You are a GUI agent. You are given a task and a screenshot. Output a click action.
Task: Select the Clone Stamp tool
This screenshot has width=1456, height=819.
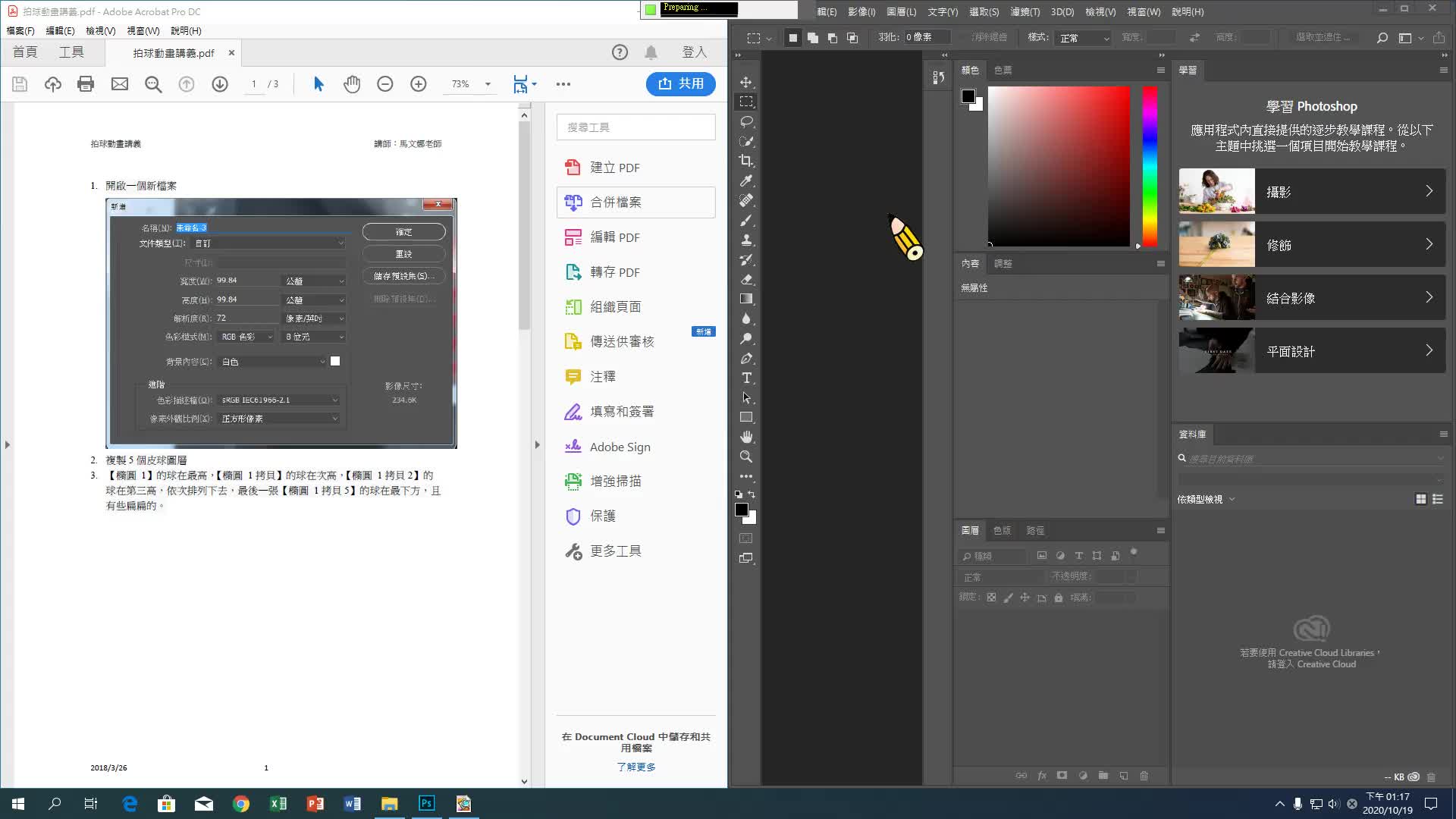point(746,240)
